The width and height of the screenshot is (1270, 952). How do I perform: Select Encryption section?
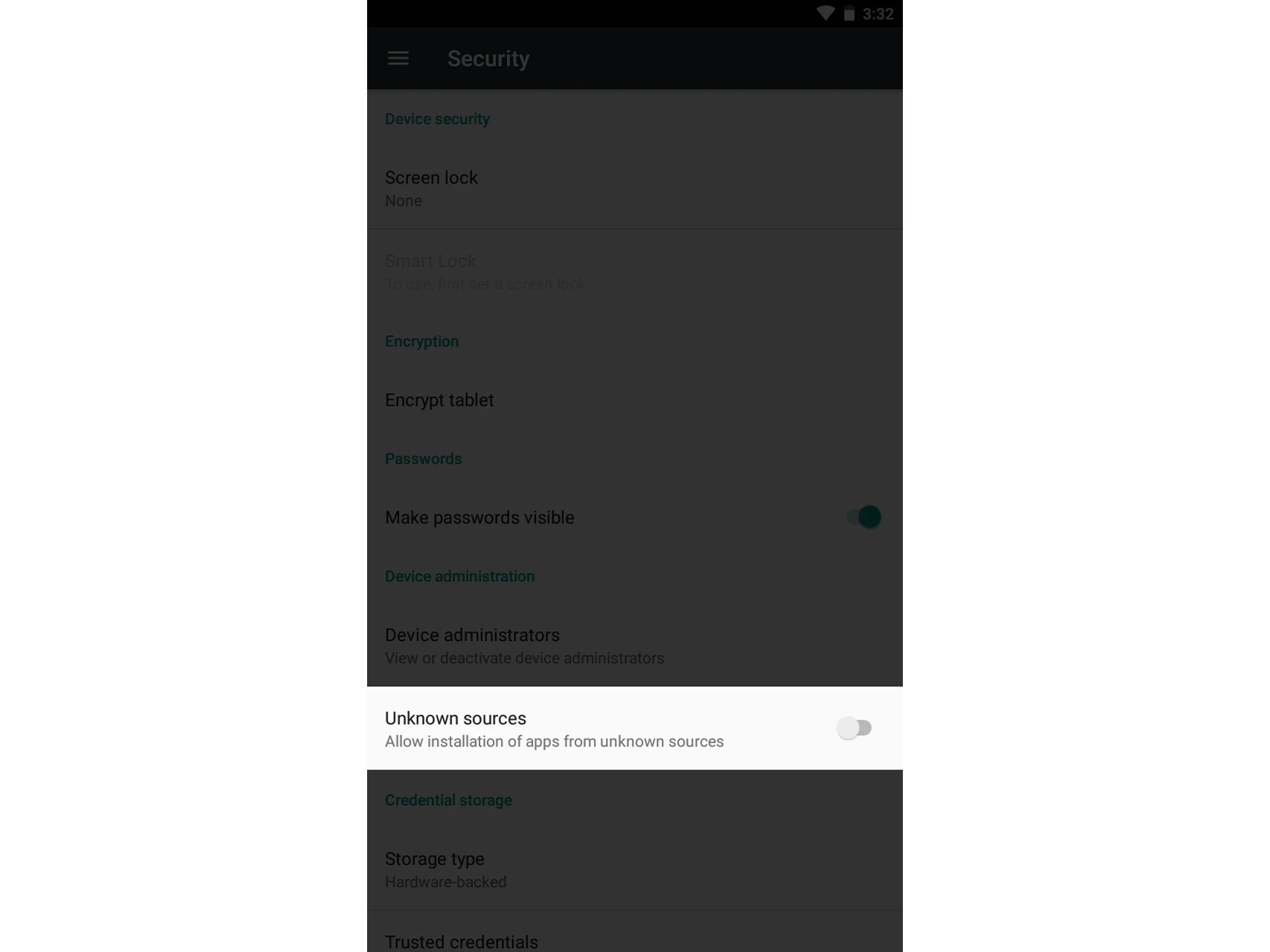click(x=421, y=341)
